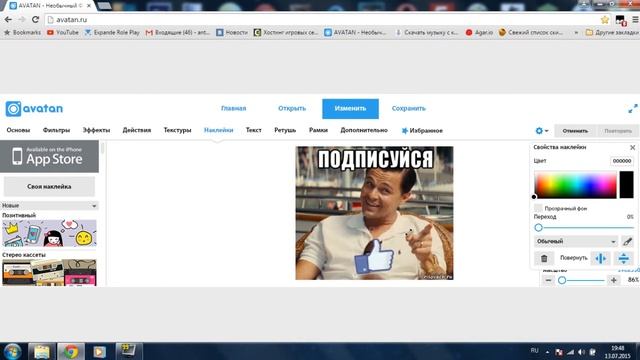640x360 pixels.
Task: Open the Новые sticker category dropdown
Action: (x=49, y=205)
